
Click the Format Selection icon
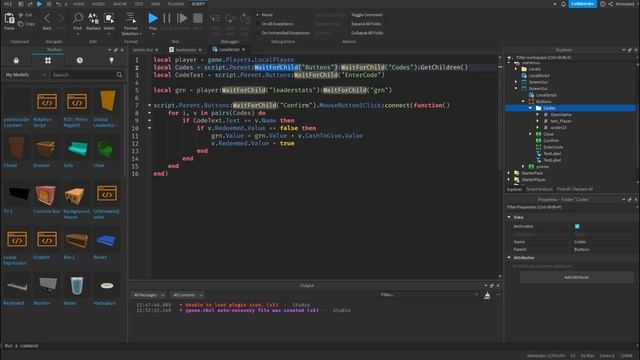[x=130, y=18]
